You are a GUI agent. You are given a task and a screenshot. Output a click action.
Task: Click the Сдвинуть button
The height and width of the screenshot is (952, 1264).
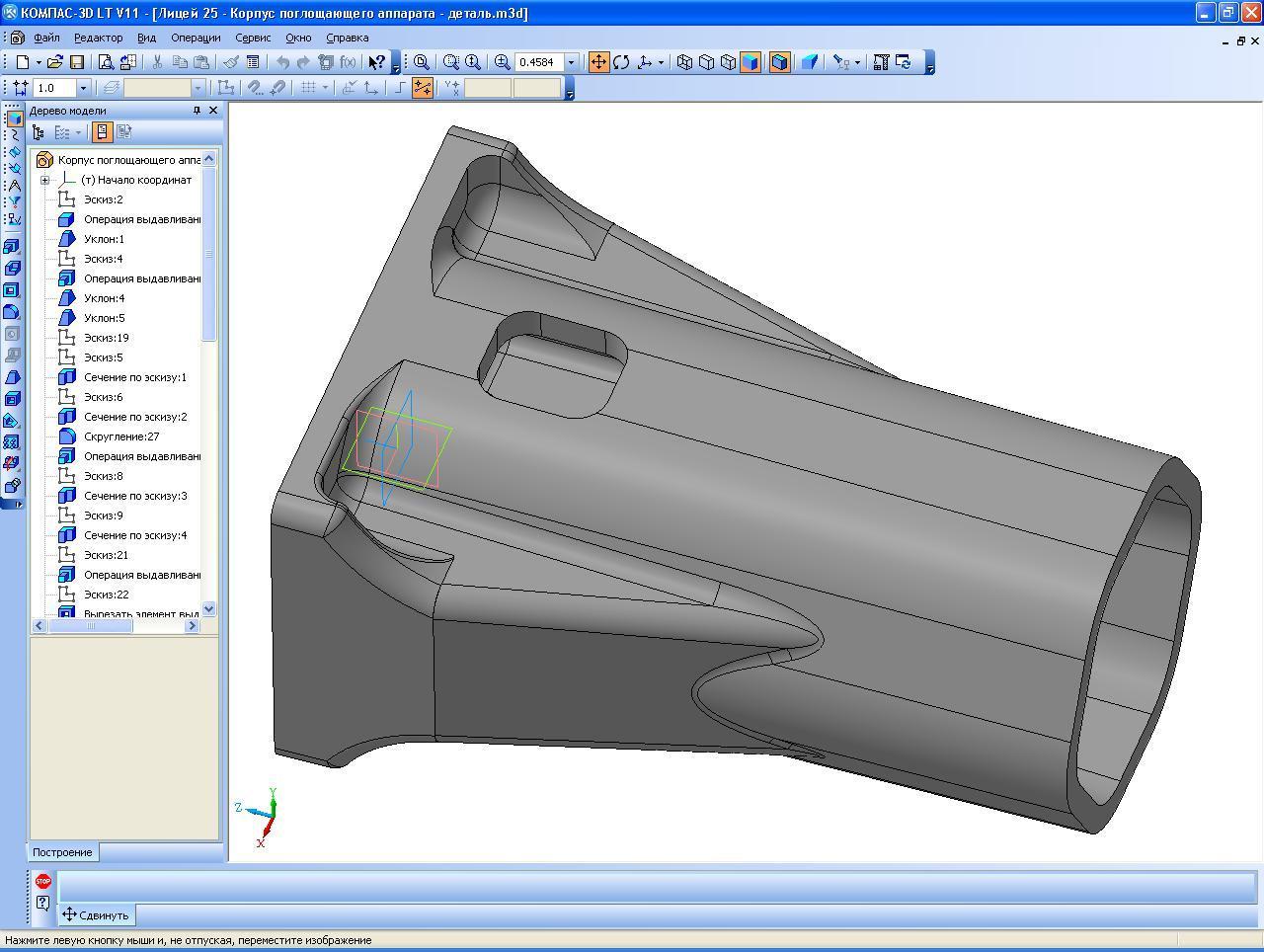(96, 914)
